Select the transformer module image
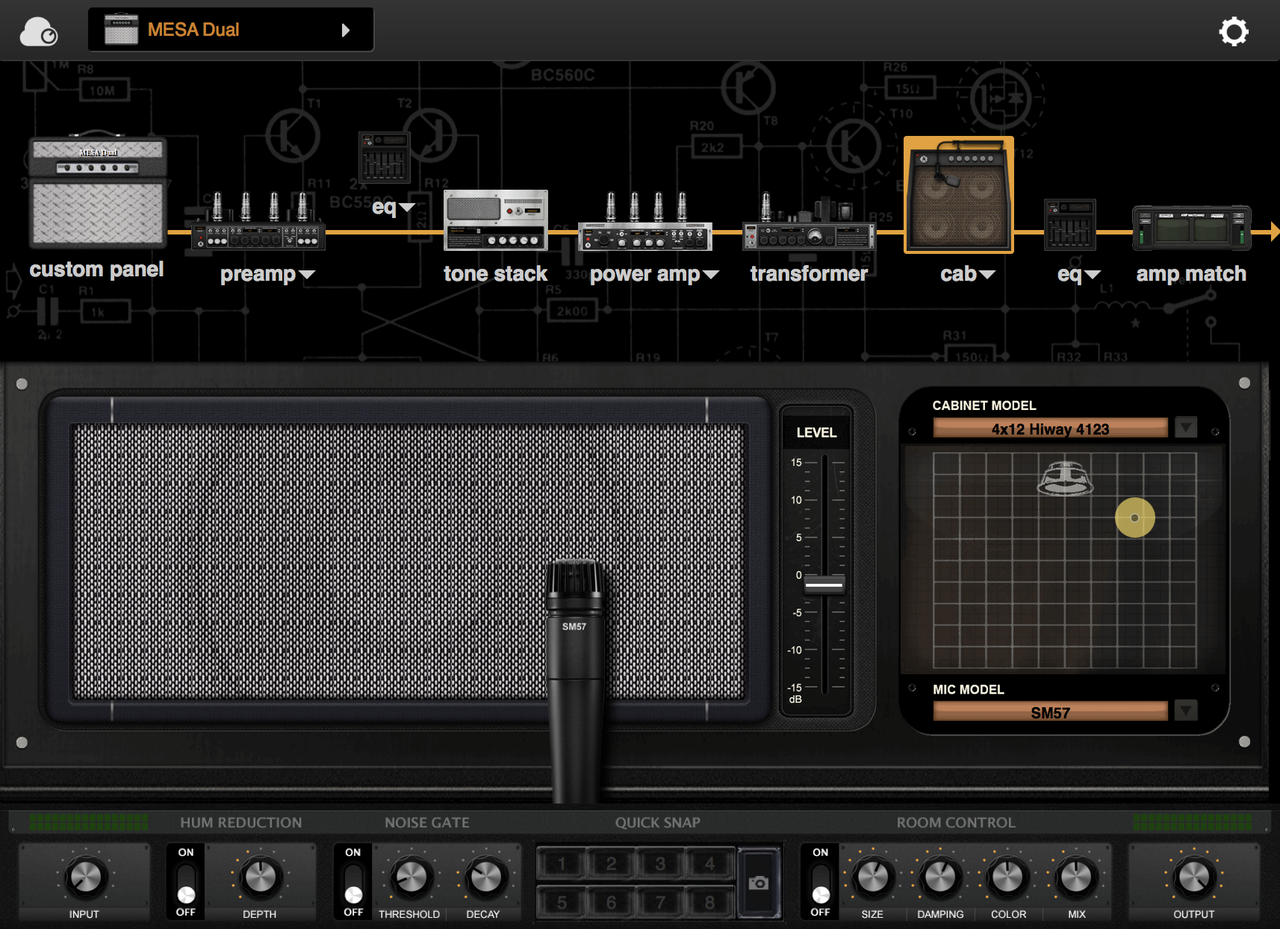The width and height of the screenshot is (1280, 929). click(809, 222)
